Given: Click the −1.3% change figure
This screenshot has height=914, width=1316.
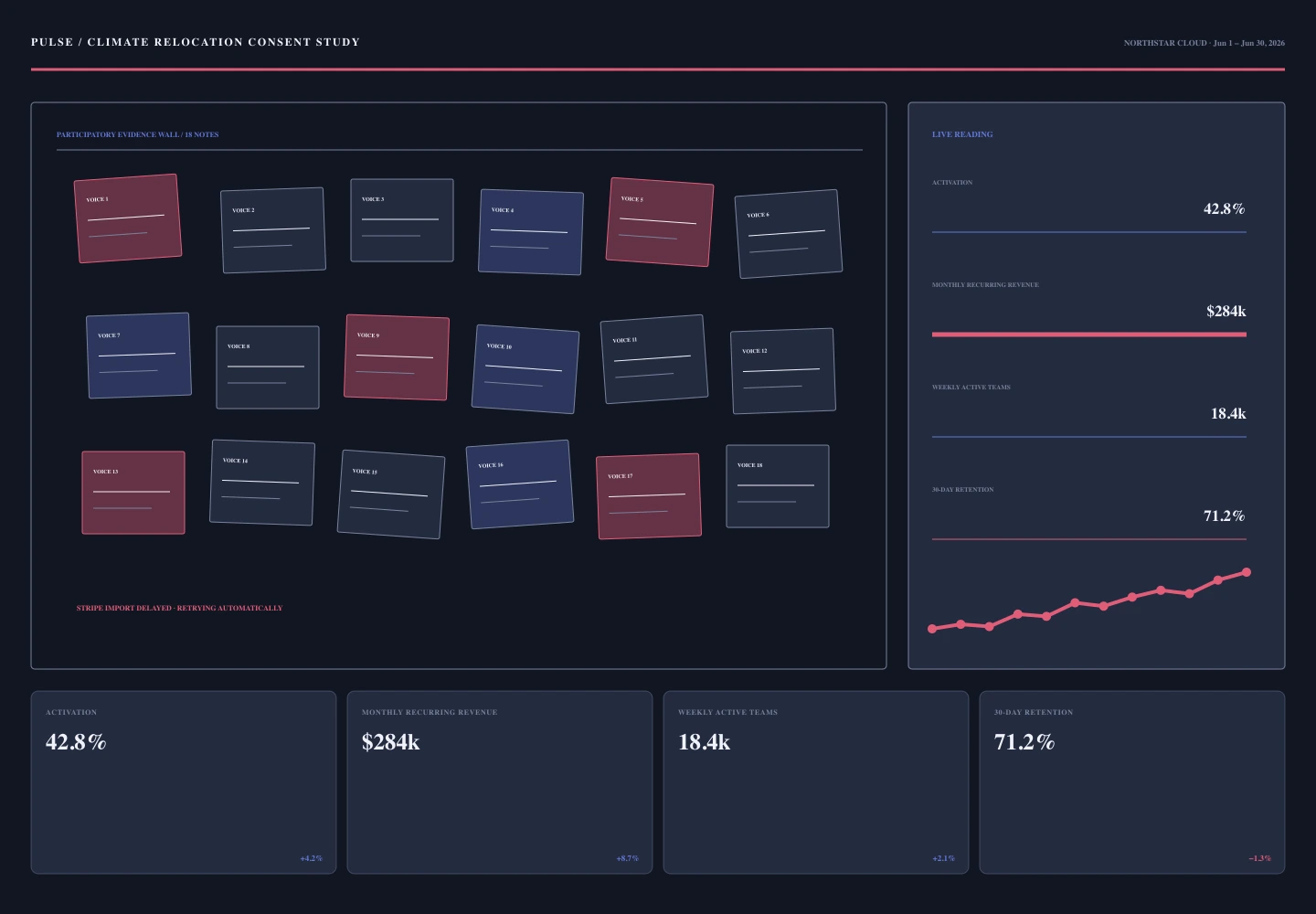Looking at the screenshot, I should [x=1259, y=858].
